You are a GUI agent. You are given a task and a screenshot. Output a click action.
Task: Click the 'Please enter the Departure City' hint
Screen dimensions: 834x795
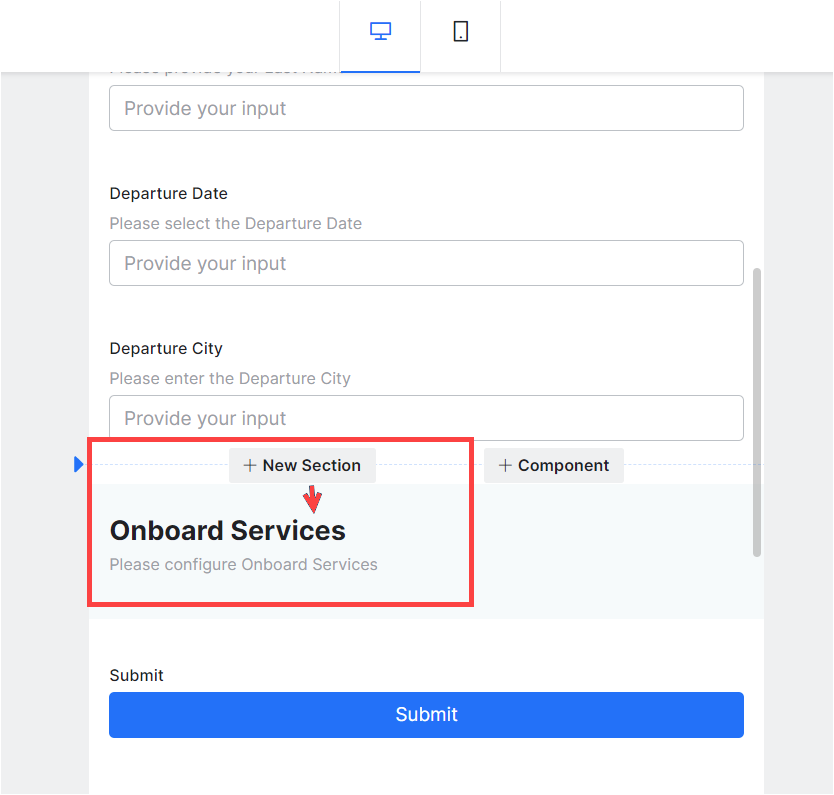coord(230,379)
